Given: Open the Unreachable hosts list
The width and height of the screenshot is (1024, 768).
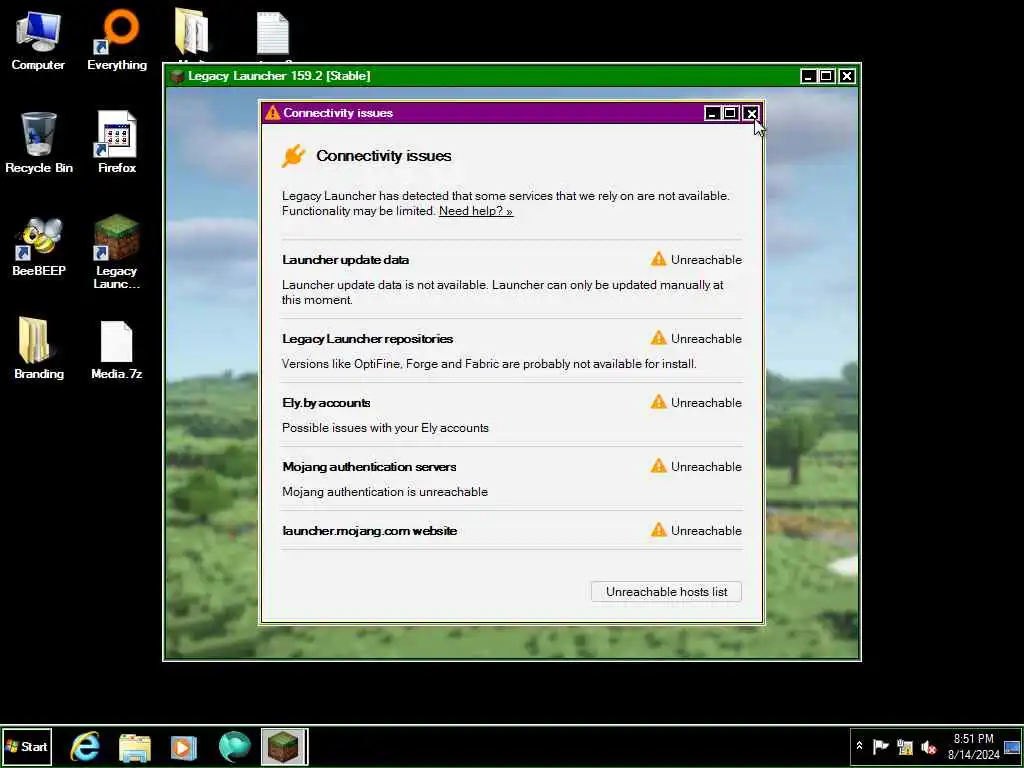Looking at the screenshot, I should coord(666,592).
